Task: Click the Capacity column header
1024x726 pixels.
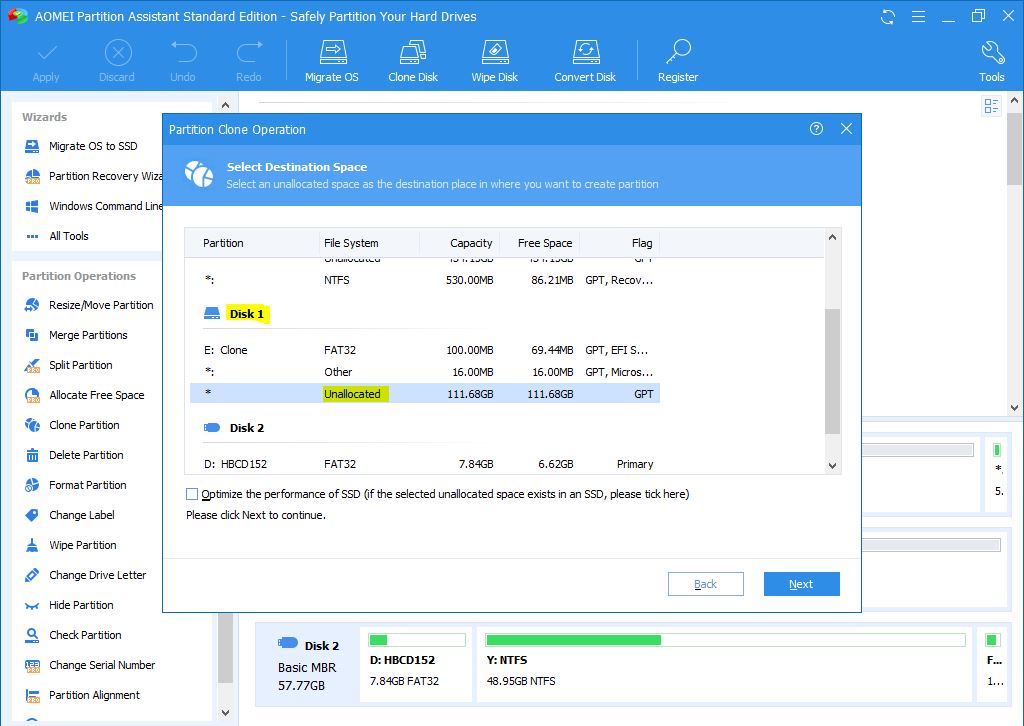Action: 470,243
